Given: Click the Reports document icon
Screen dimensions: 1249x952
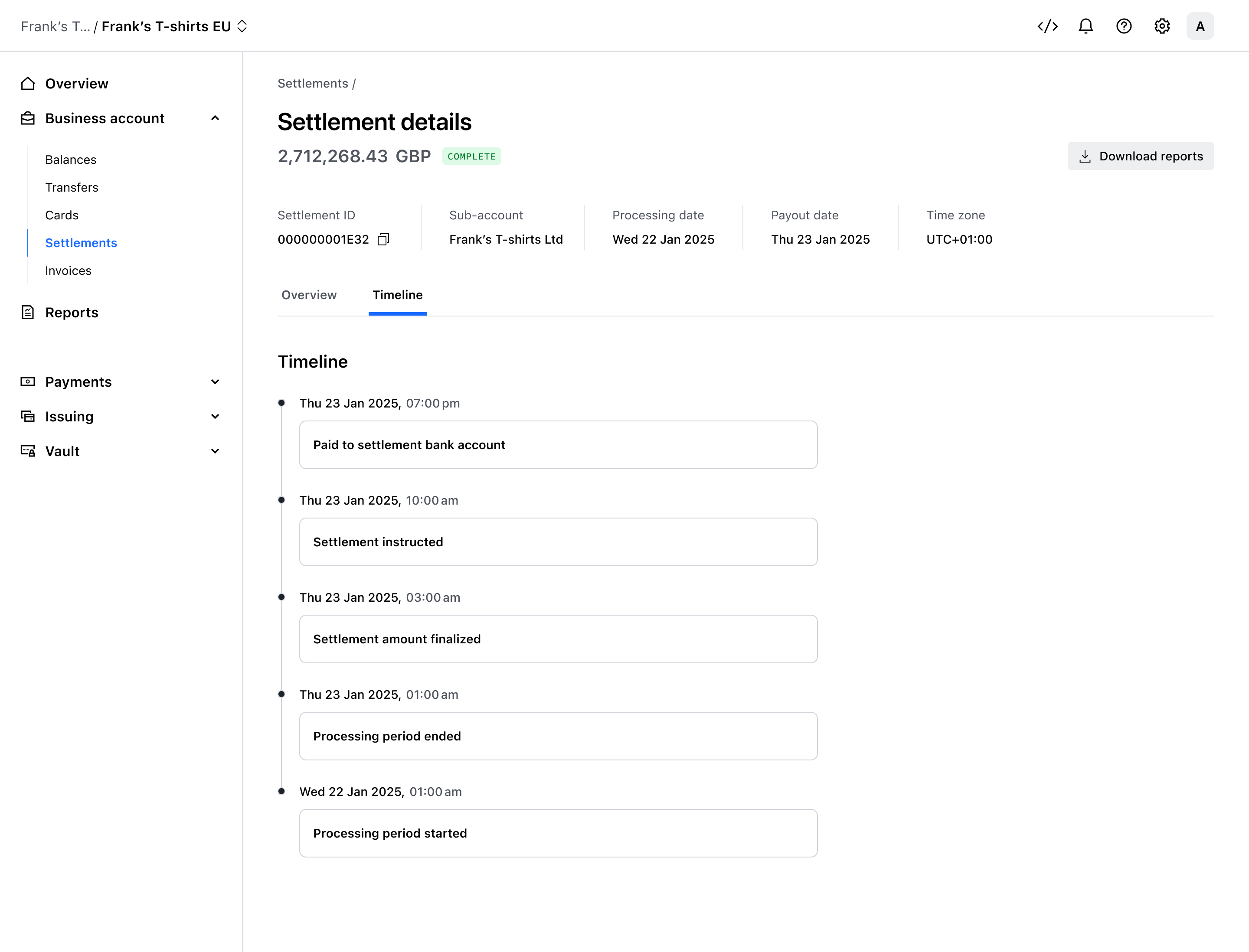Looking at the screenshot, I should [28, 312].
